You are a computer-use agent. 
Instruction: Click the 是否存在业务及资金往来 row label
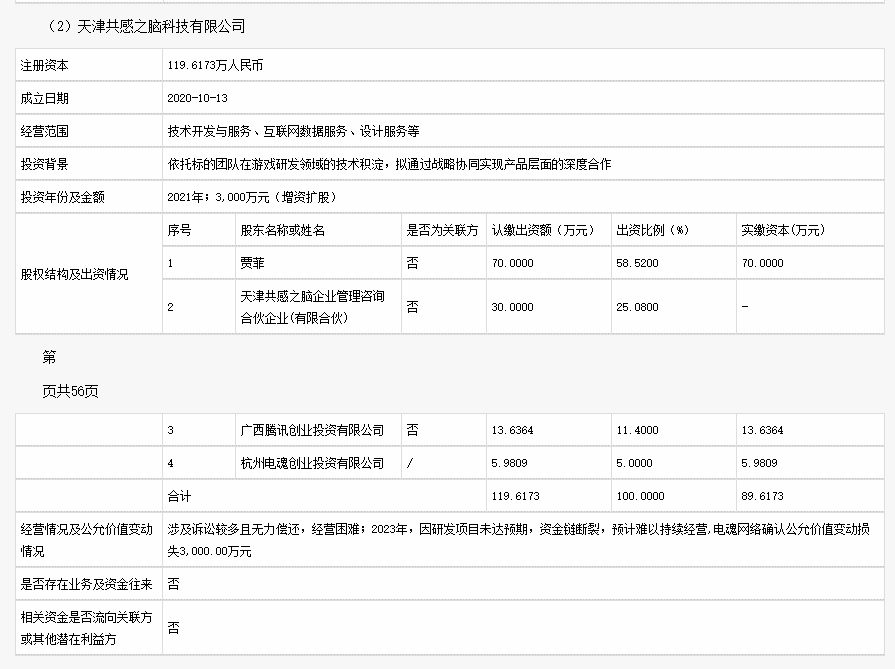tap(87, 585)
